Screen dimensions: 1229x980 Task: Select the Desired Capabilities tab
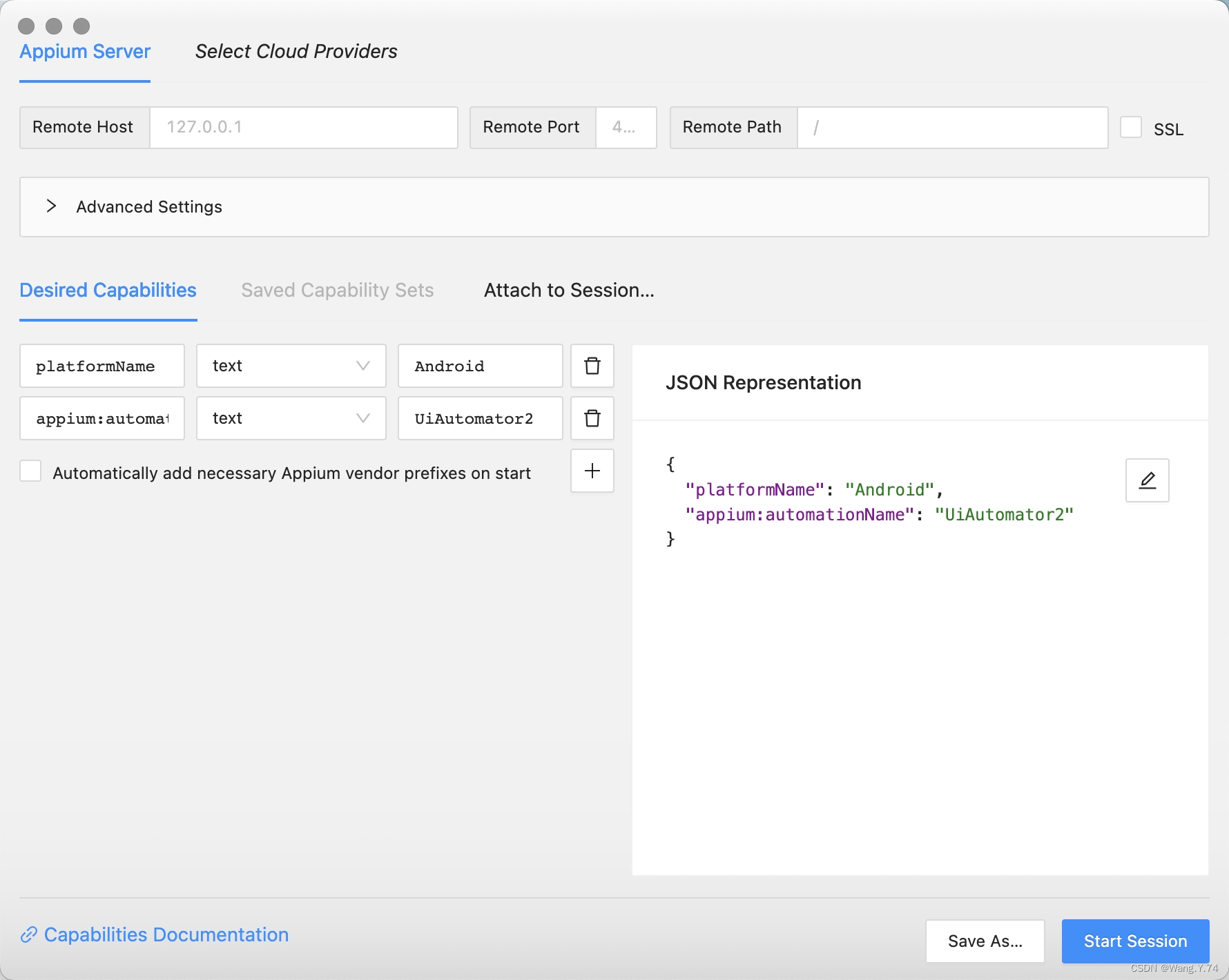point(108,290)
